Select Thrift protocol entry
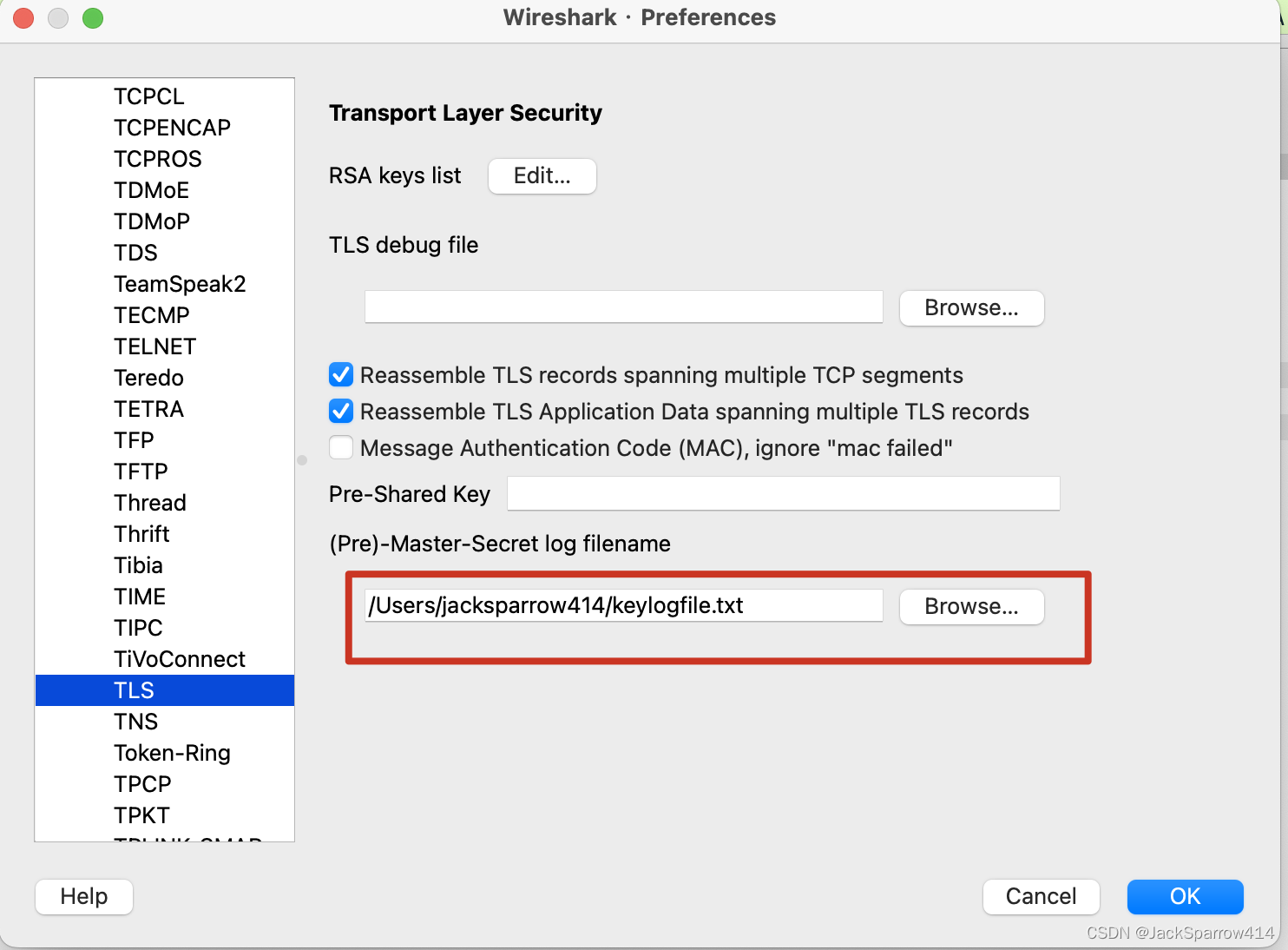This screenshot has height=950, width=1288. (x=165, y=534)
